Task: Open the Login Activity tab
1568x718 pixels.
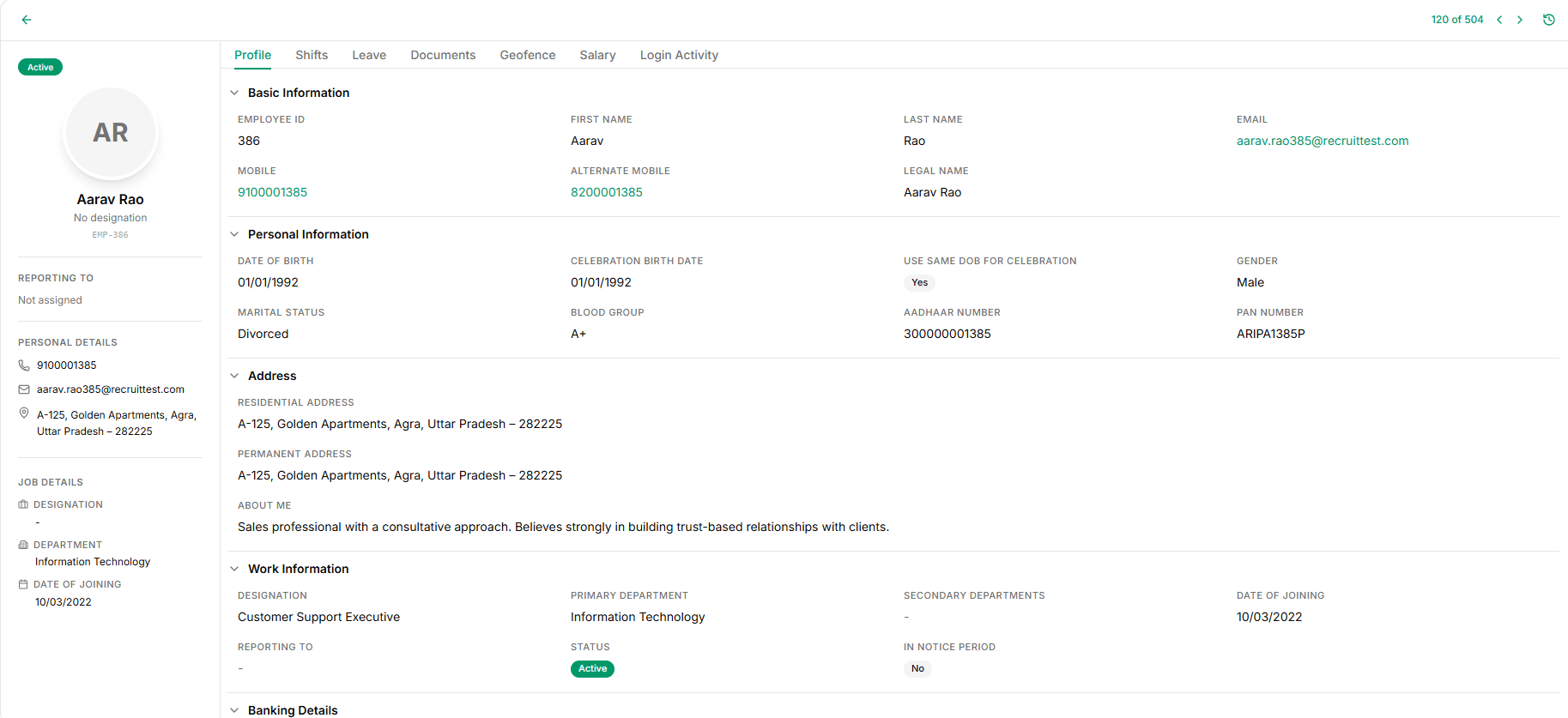Action: pyautogui.click(x=679, y=55)
